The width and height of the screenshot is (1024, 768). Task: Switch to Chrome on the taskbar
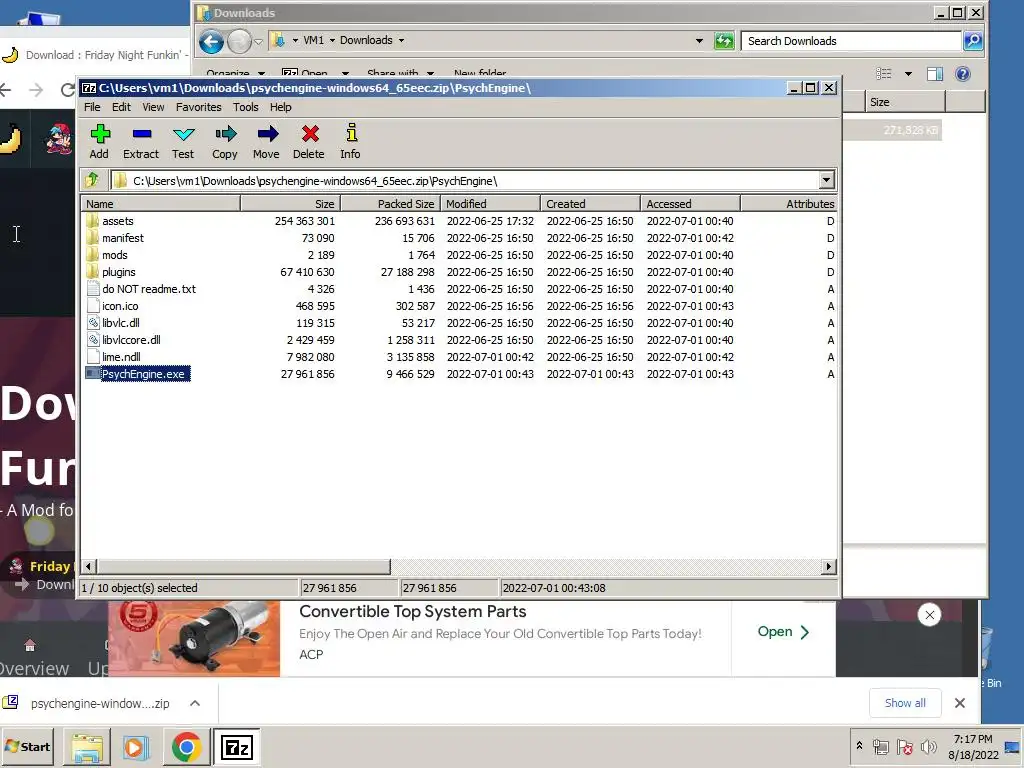186,747
